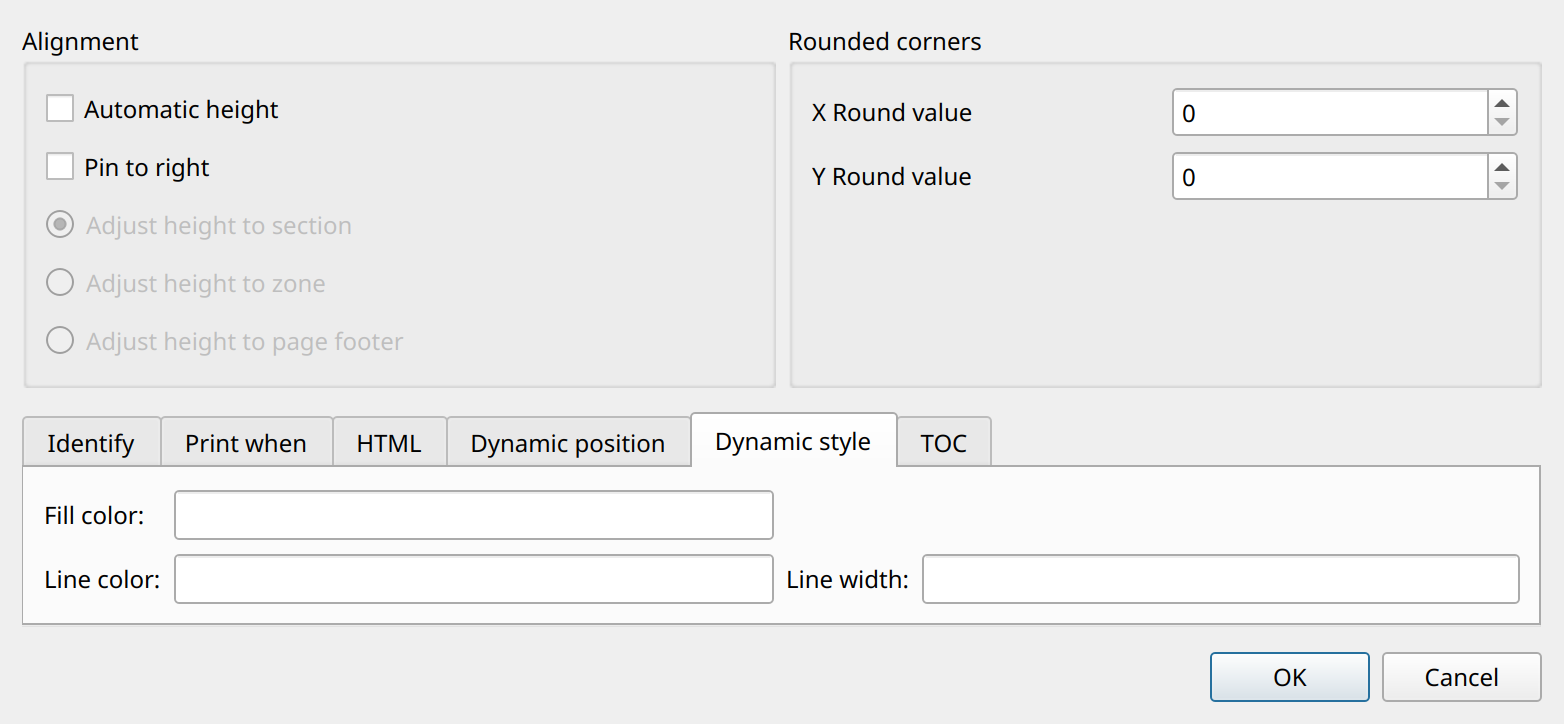Click the Alignment group heading
The width and height of the screenshot is (1564, 724).
pos(80,42)
